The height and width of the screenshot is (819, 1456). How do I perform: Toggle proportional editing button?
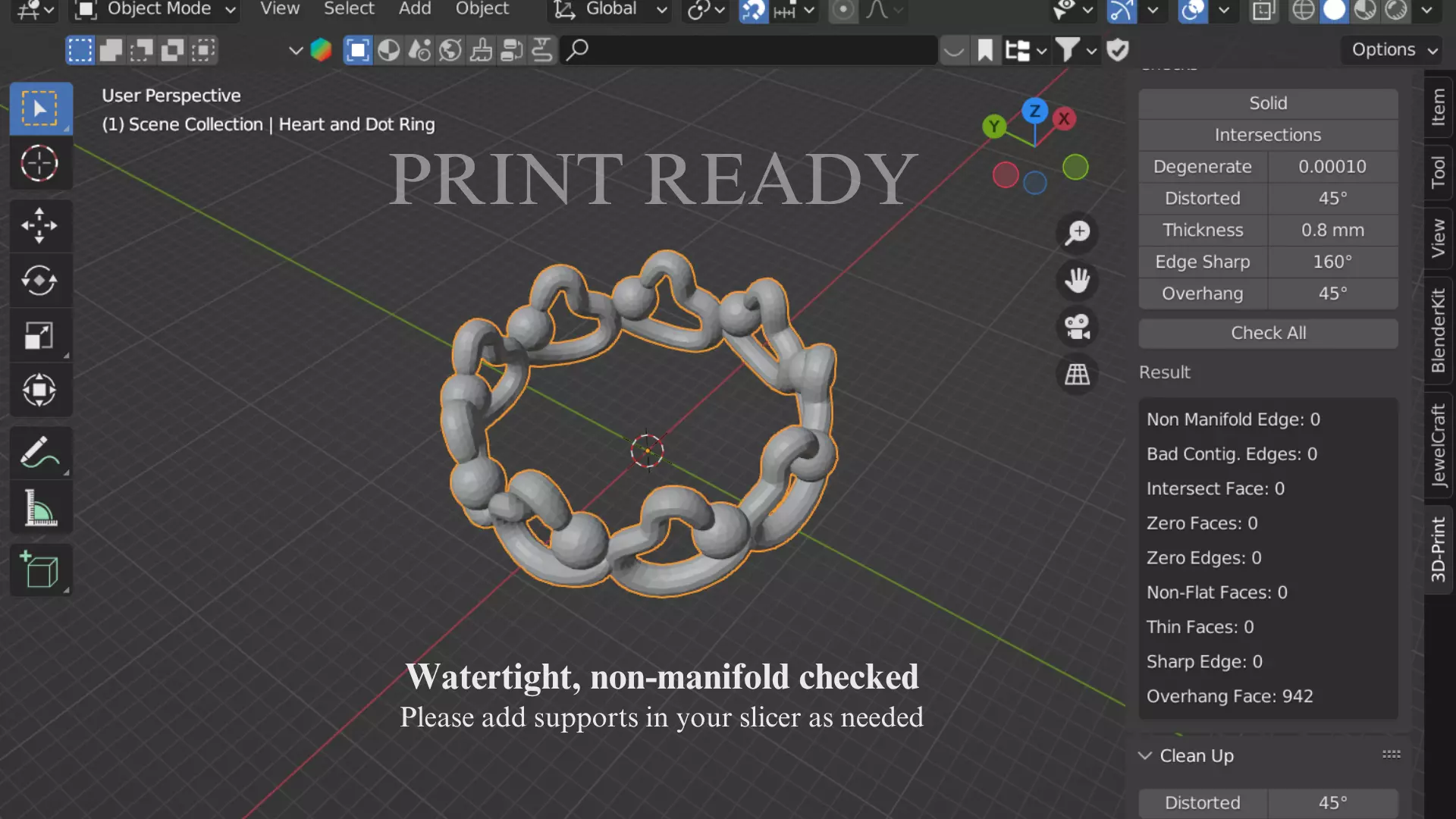843,10
